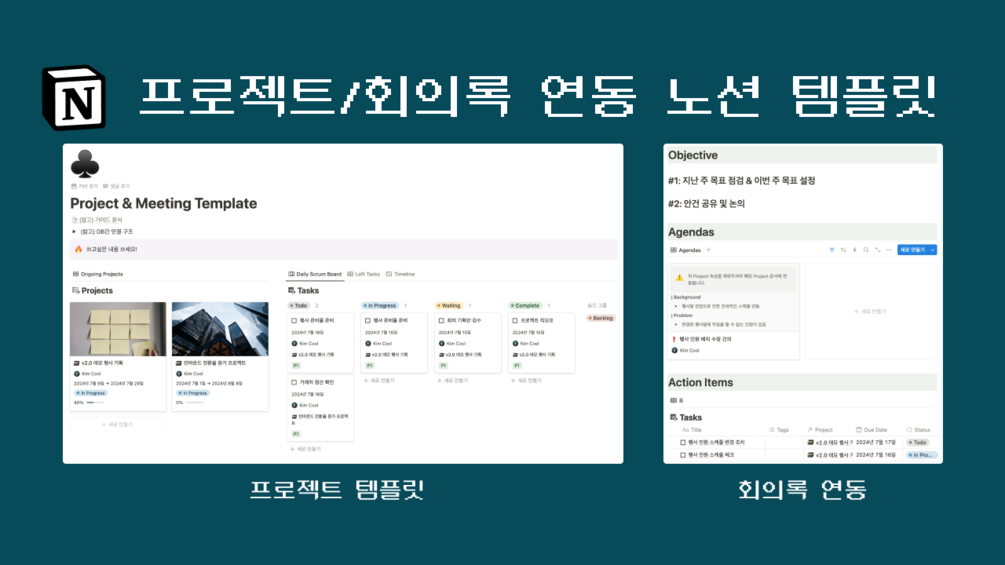Click the Todo column group header
Screen dimensions: 1005x565
299,306
